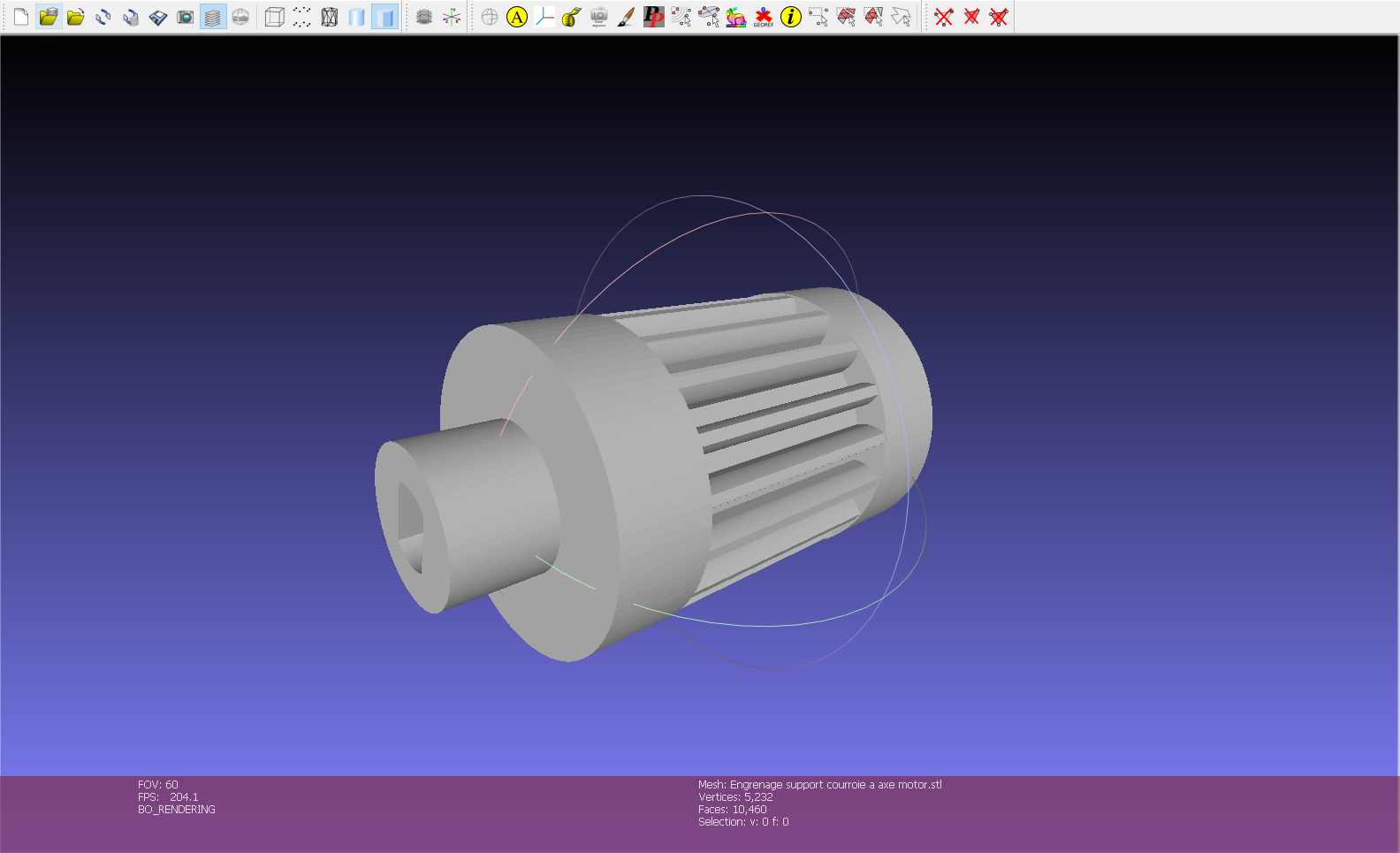Select the Z-painting brush tool
1400x853 pixels.
pyautogui.click(x=626, y=17)
